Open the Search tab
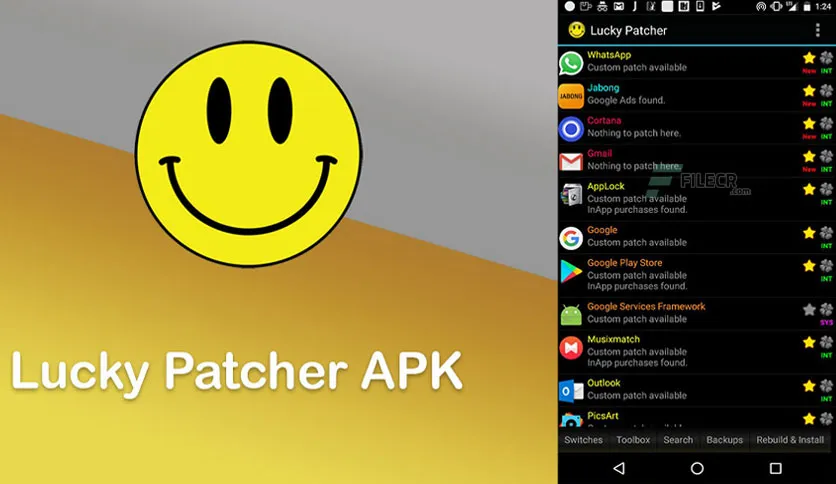836x484 pixels. tap(678, 440)
